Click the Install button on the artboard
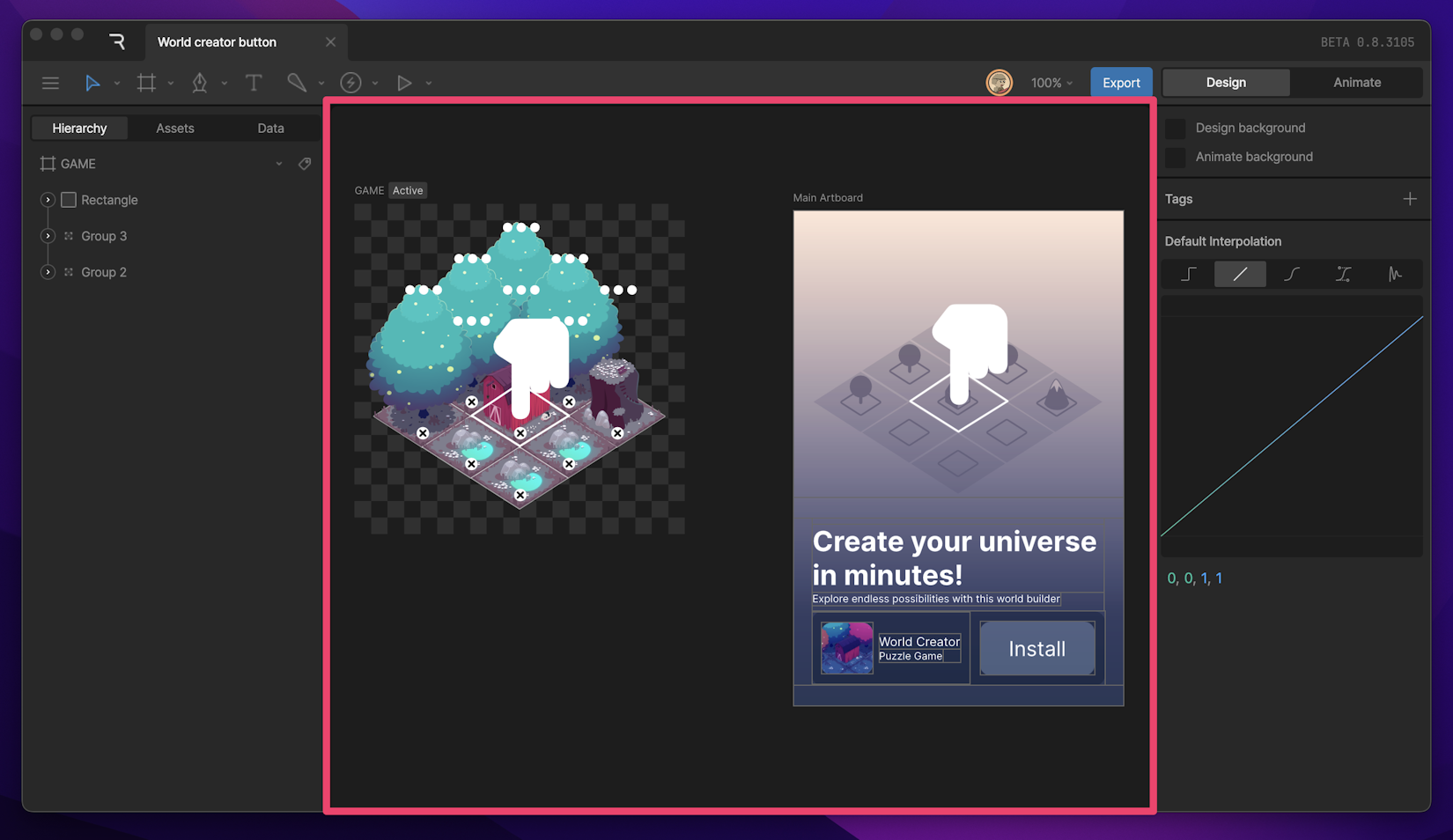1453x840 pixels. click(1036, 648)
